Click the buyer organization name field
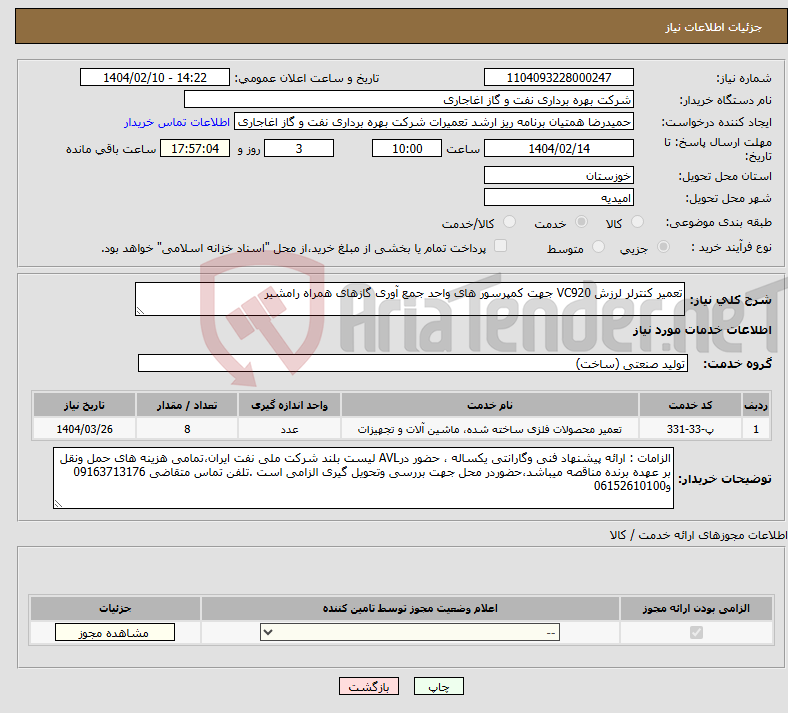Image resolution: width=788 pixels, height=713 pixels. (x=409, y=99)
